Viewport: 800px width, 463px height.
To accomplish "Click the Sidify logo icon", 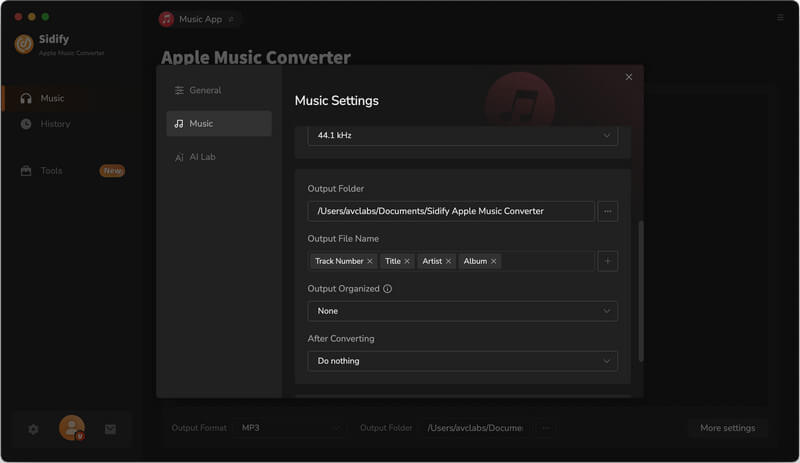I will click(24, 44).
